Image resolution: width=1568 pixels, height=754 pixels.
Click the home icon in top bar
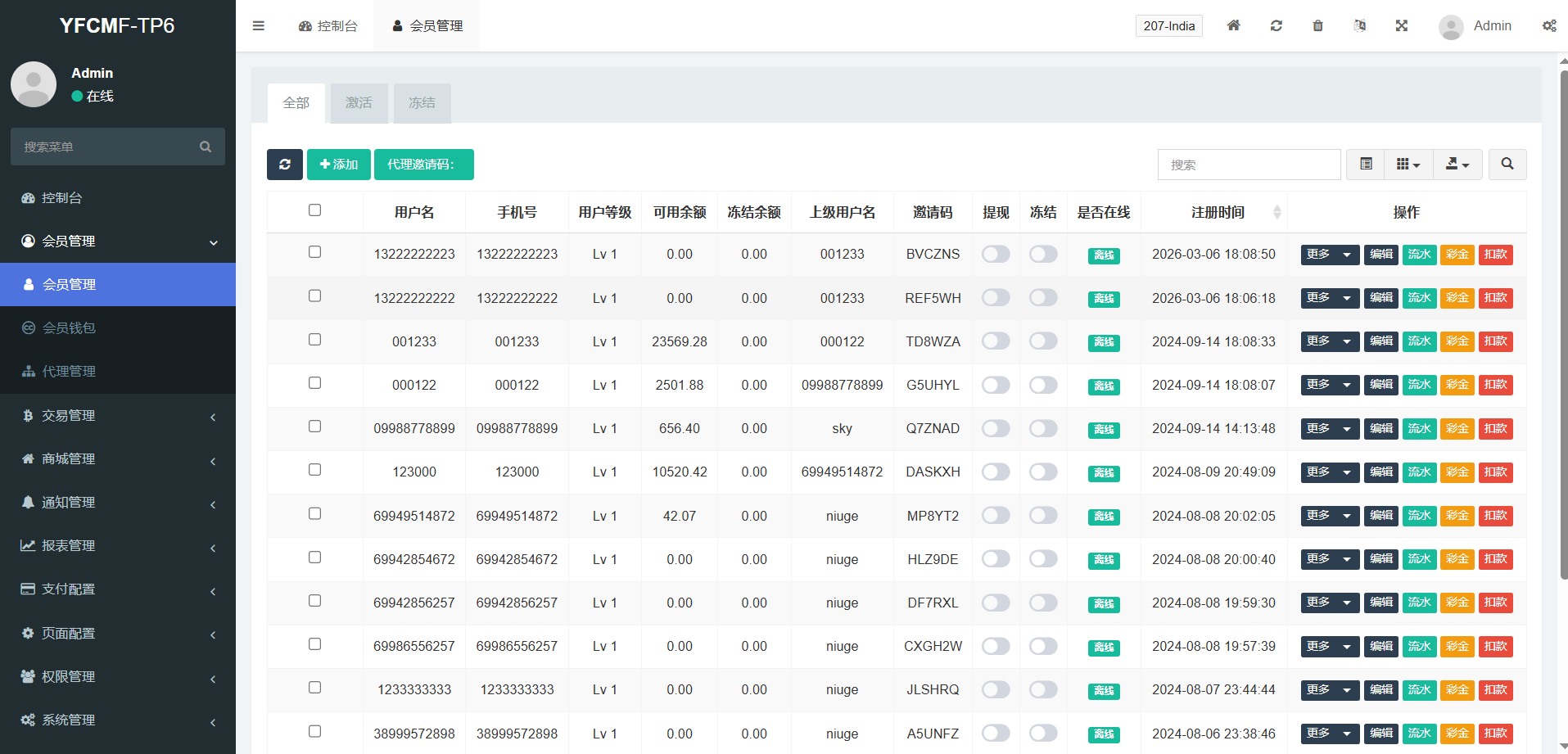1233,26
